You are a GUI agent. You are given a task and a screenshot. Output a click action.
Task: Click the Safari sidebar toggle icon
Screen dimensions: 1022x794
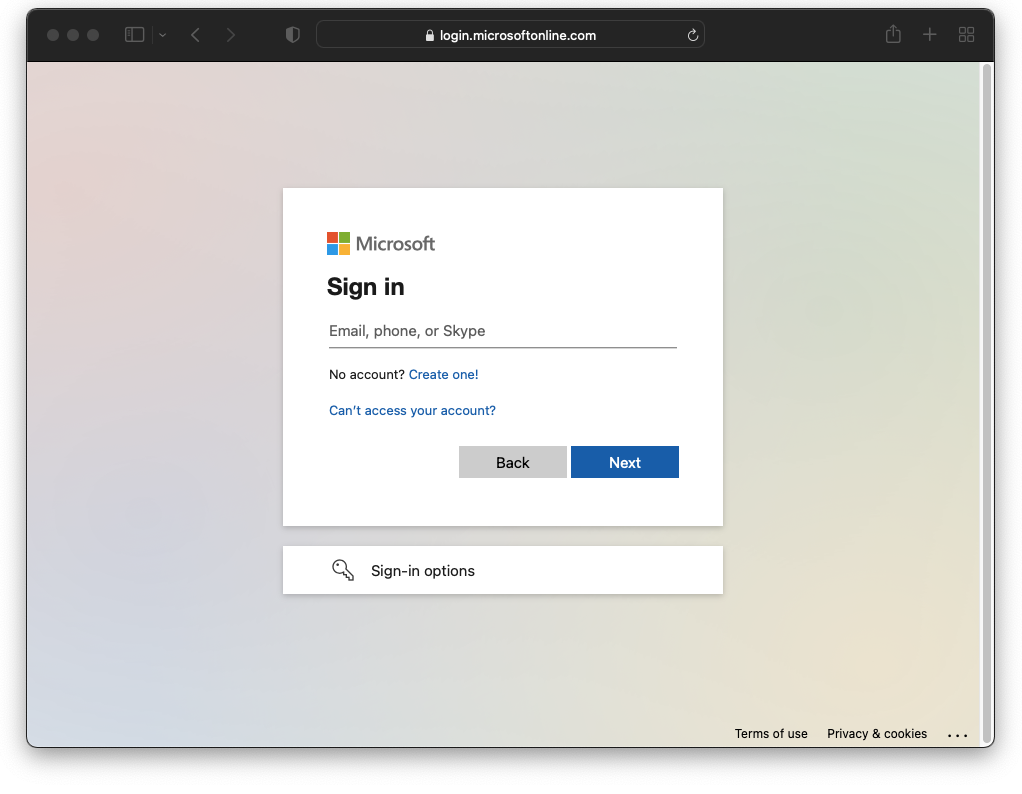tap(134, 35)
